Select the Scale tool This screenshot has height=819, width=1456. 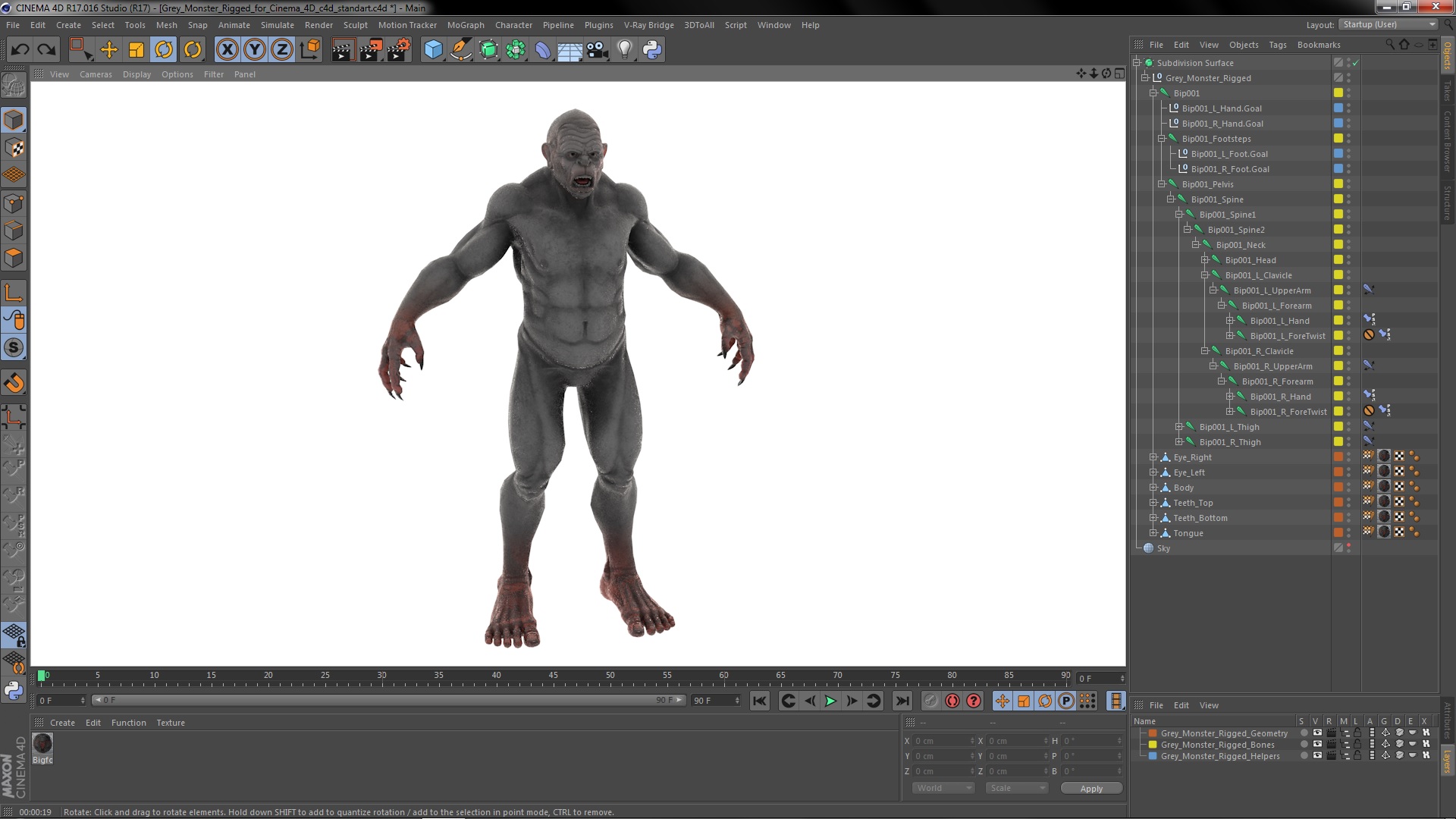(x=136, y=50)
